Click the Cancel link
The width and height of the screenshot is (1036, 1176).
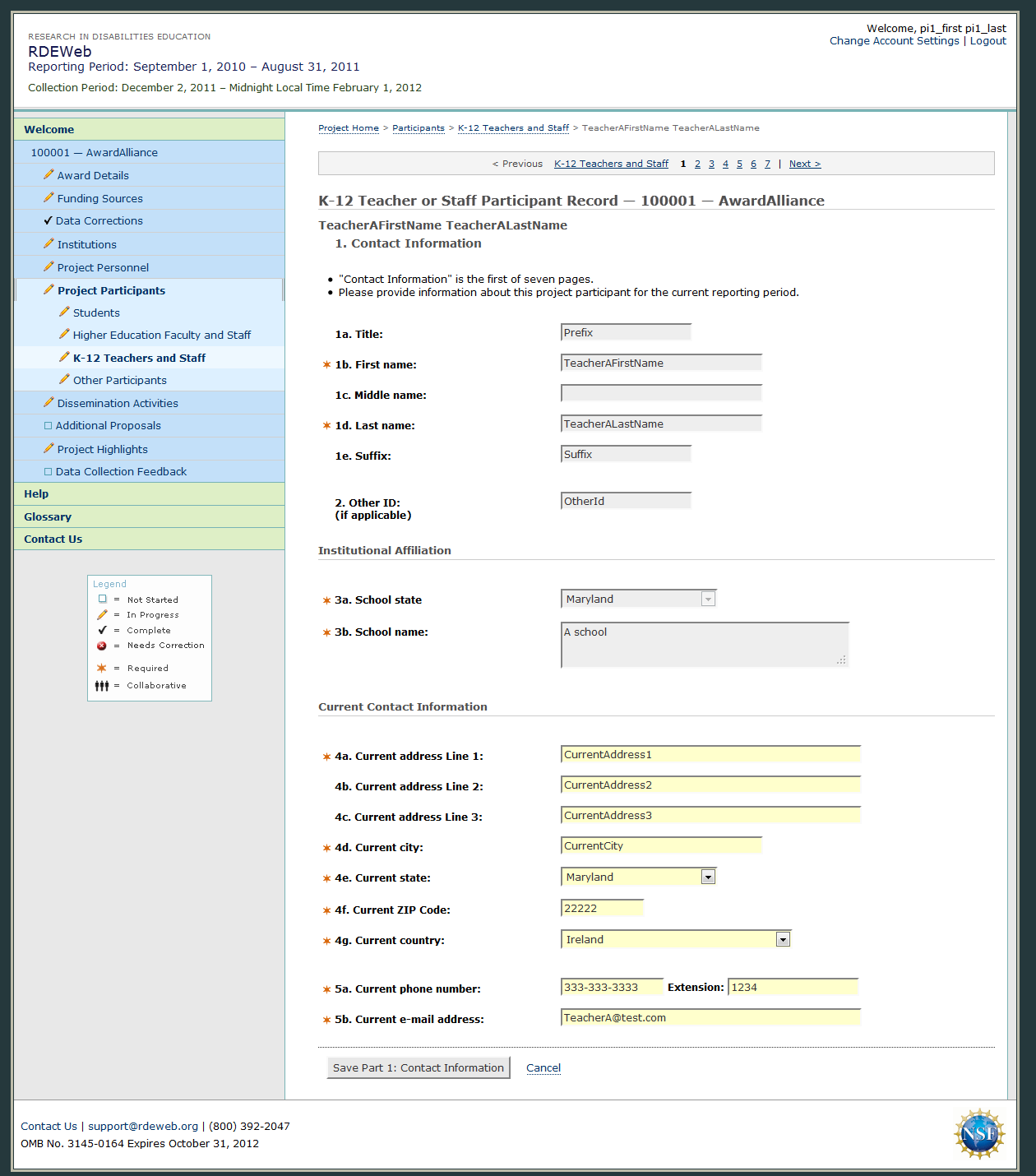[x=543, y=1067]
